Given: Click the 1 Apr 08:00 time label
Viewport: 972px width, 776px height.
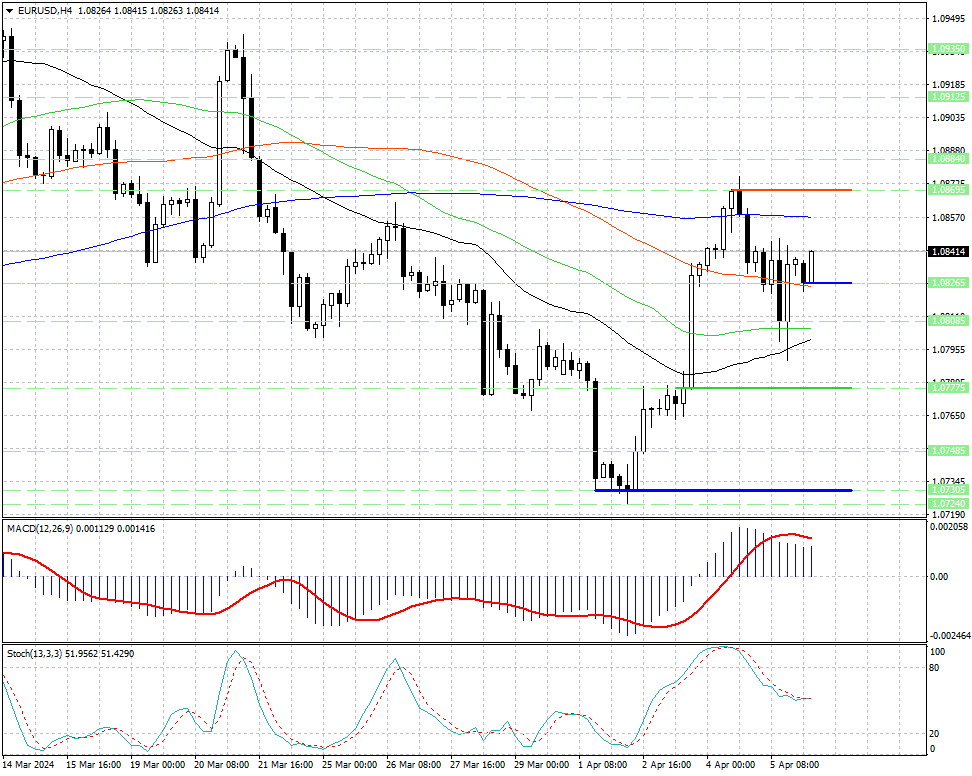Looking at the screenshot, I should [x=603, y=765].
